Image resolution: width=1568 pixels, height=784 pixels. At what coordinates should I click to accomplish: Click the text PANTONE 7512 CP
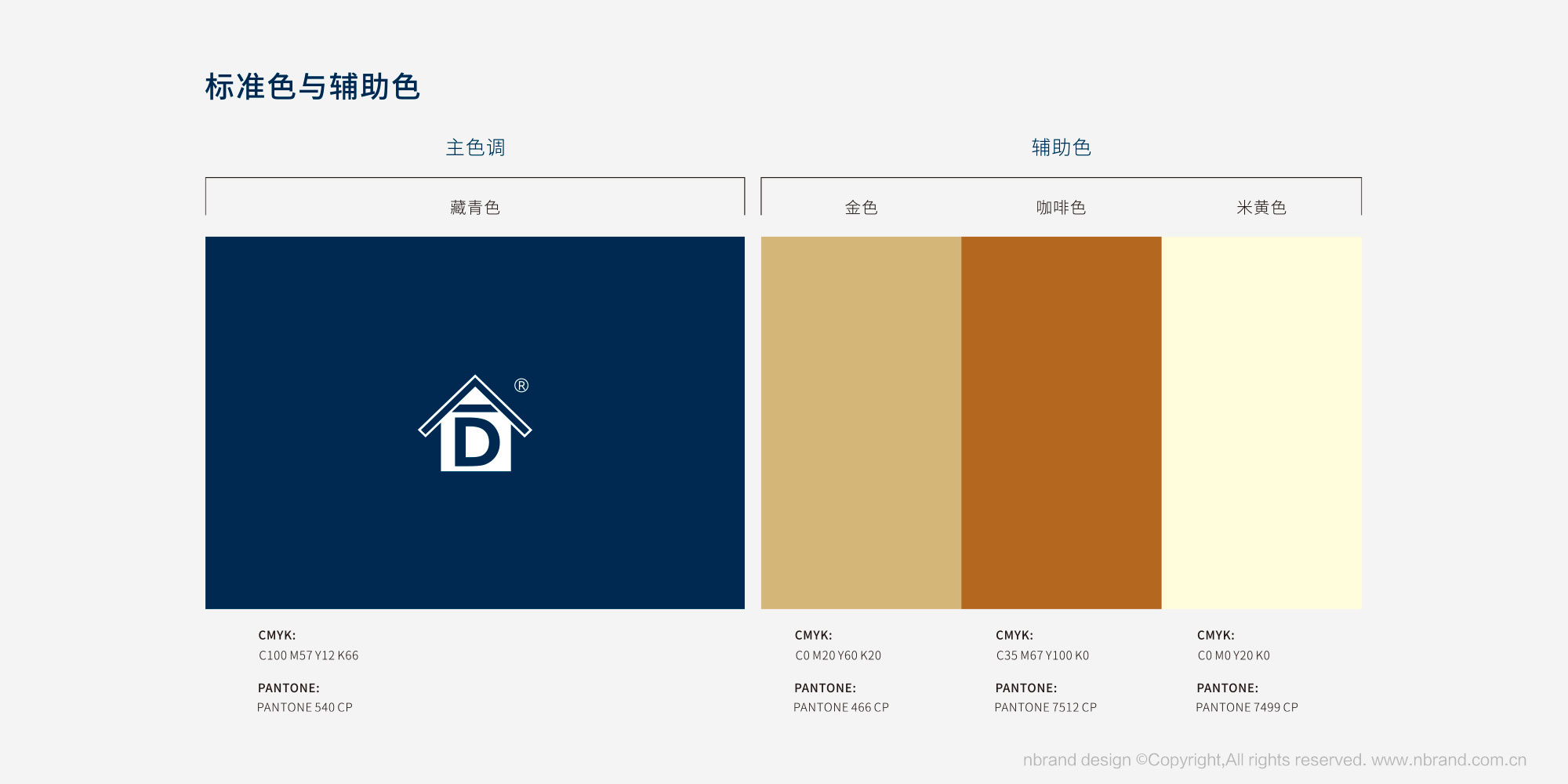1046,707
